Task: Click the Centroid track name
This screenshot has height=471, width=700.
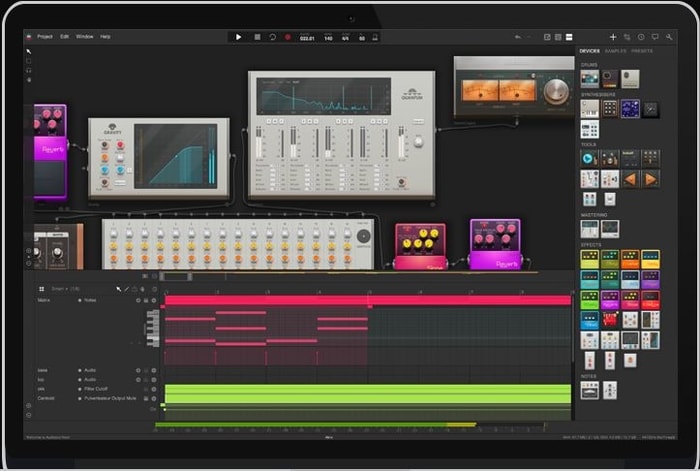Action: pos(46,398)
